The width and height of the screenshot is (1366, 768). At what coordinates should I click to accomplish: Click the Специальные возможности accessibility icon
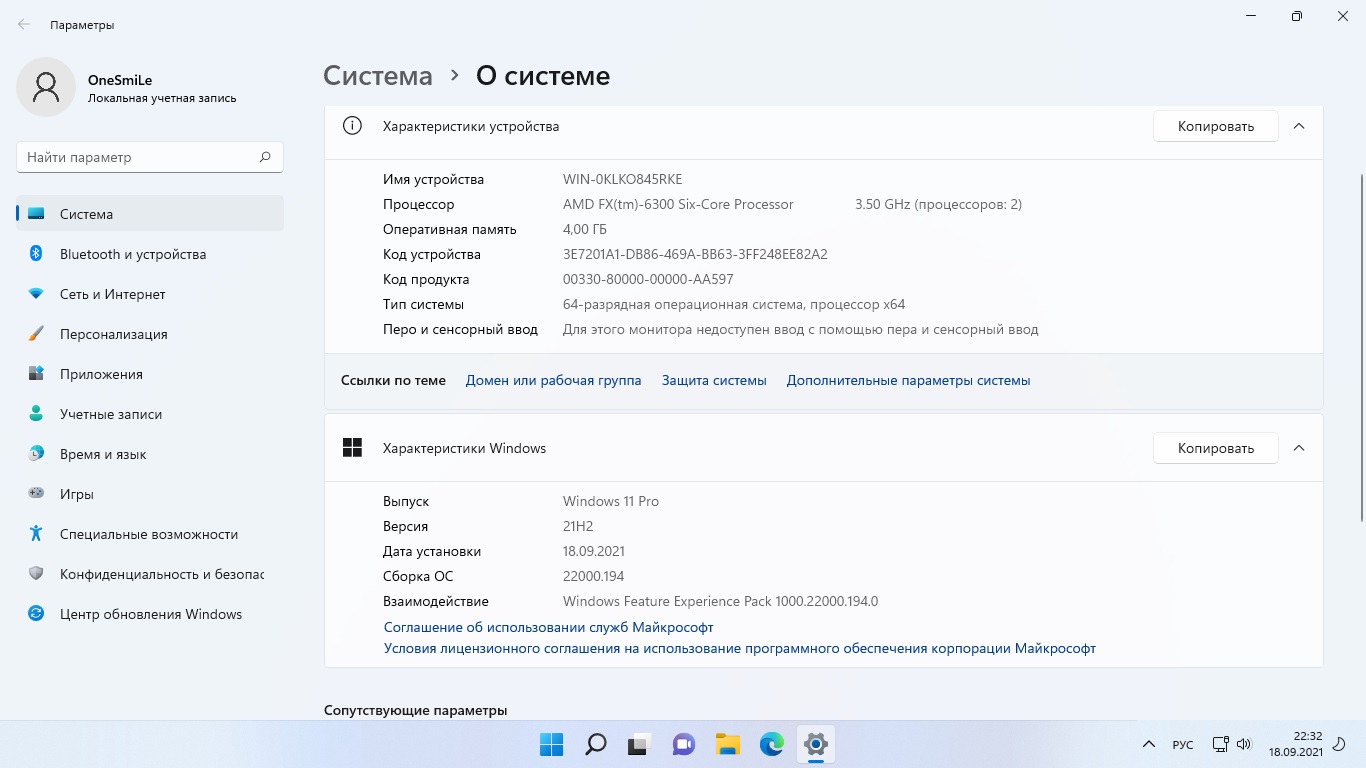point(36,534)
